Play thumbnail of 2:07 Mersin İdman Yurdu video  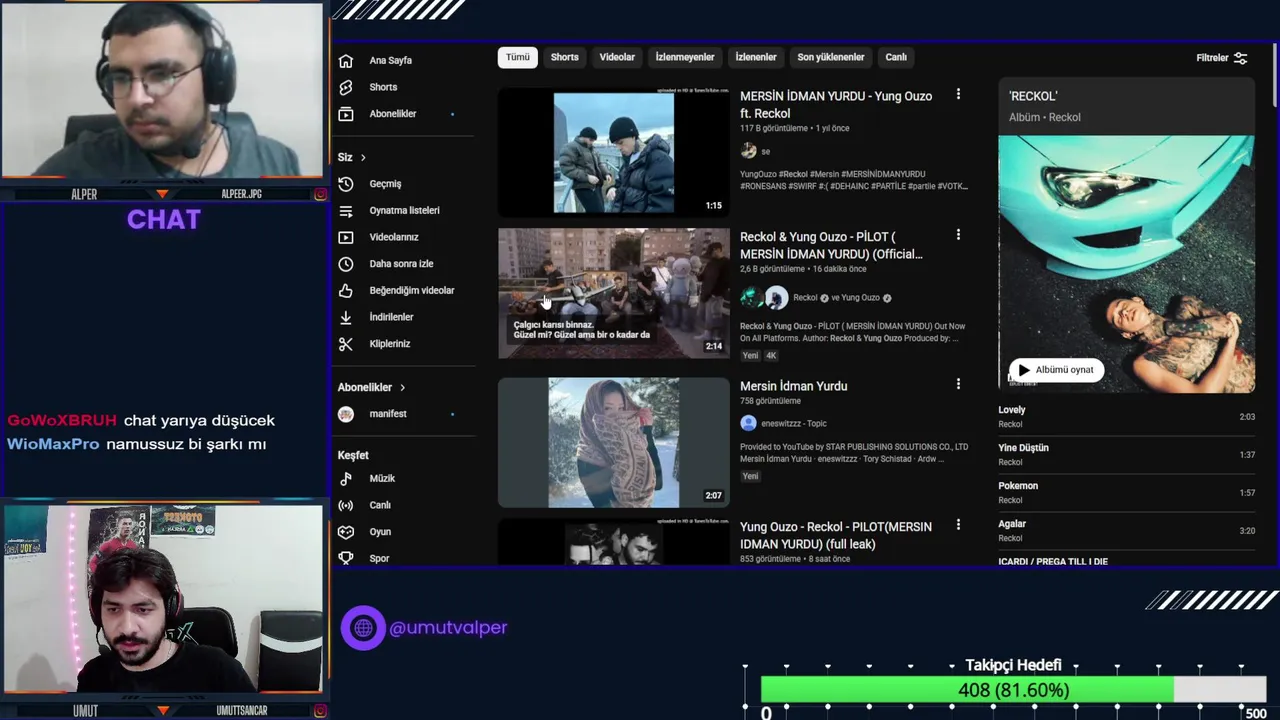click(x=614, y=442)
